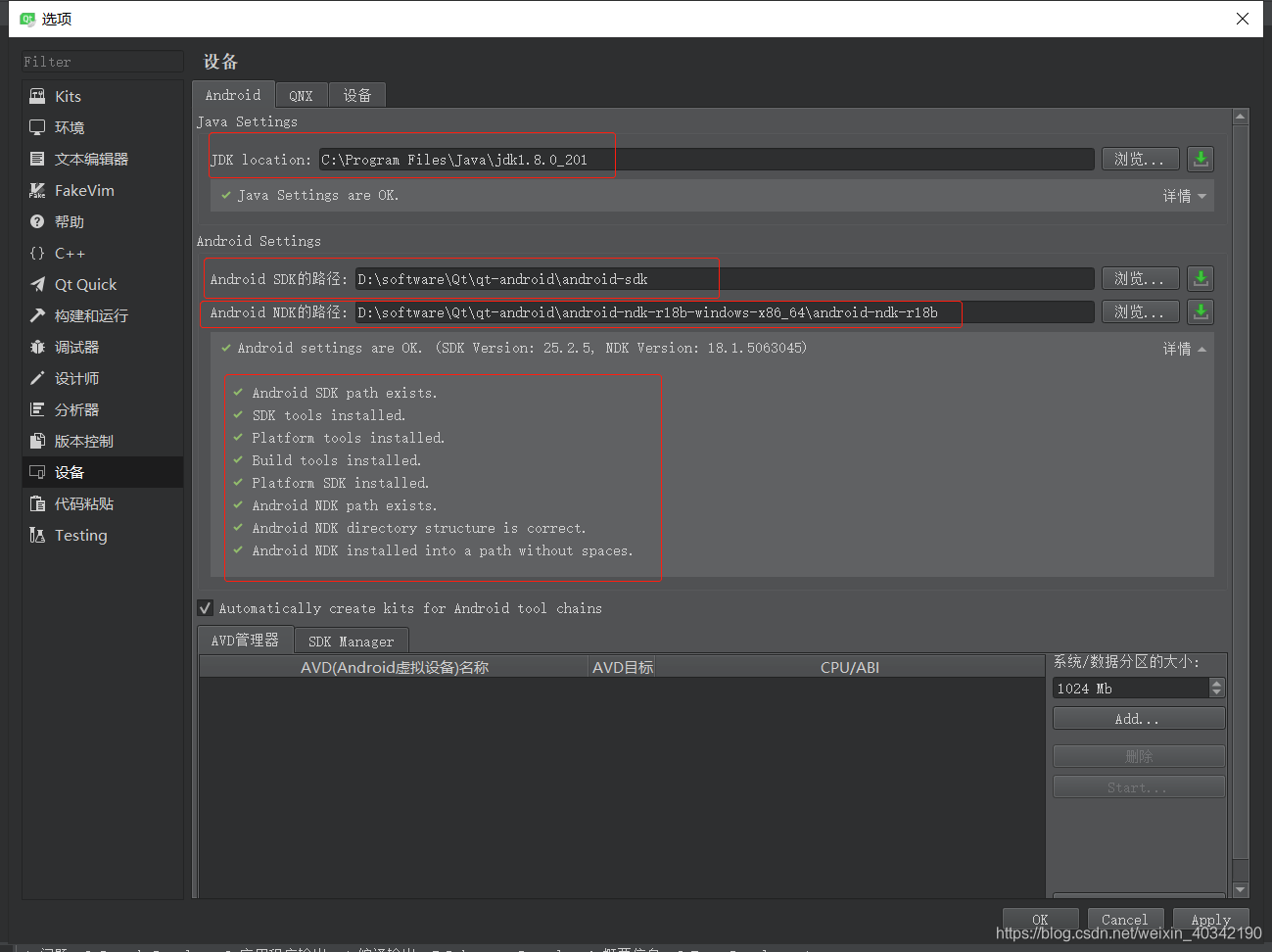Image resolution: width=1272 pixels, height=952 pixels.
Task: Click the vertical scrollbar up arrow
Action: (1241, 117)
